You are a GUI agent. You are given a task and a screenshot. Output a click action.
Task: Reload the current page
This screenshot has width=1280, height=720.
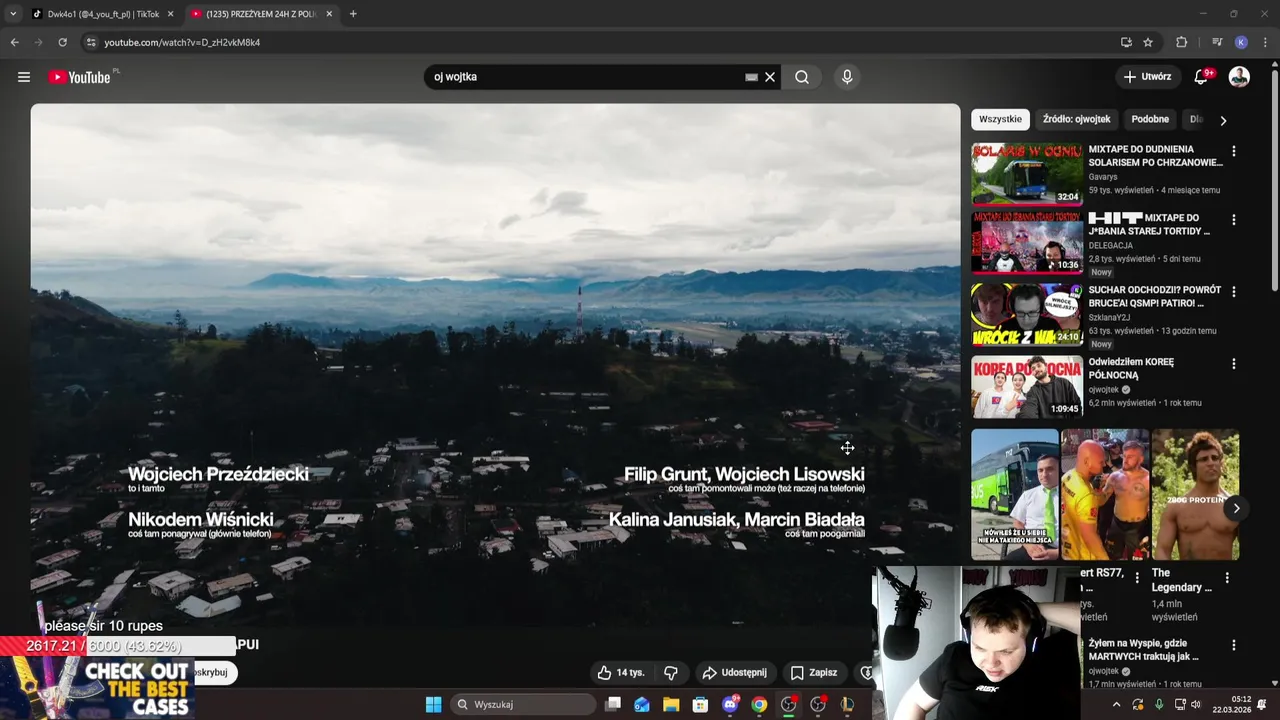[x=62, y=42]
